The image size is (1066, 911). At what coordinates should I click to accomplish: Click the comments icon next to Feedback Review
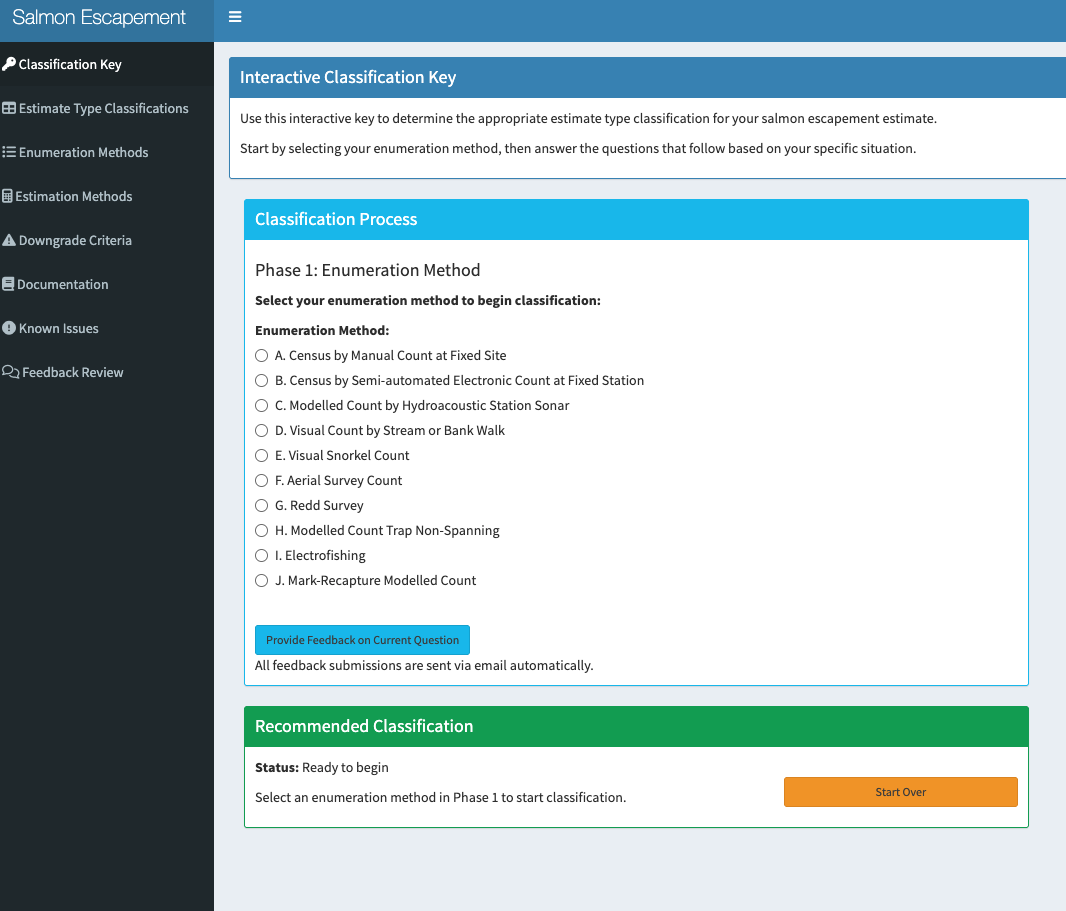click(9, 372)
